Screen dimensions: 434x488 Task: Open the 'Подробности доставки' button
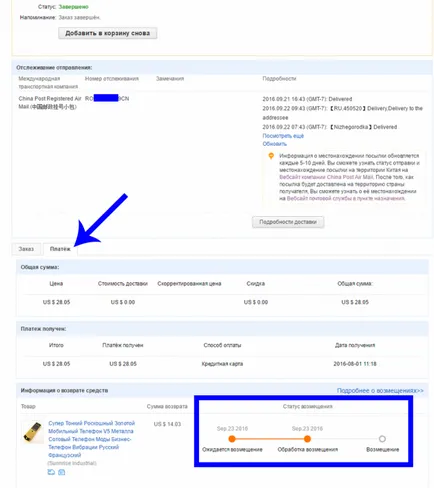point(288,222)
